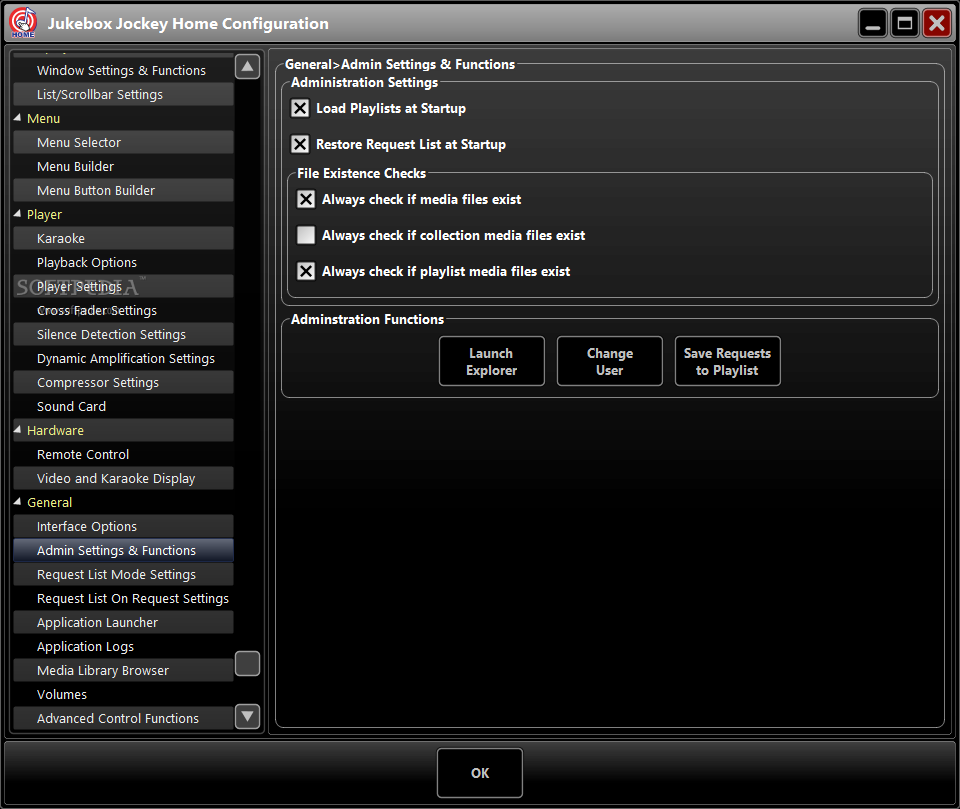
Task: Select Playback Options
Action: click(x=123, y=262)
